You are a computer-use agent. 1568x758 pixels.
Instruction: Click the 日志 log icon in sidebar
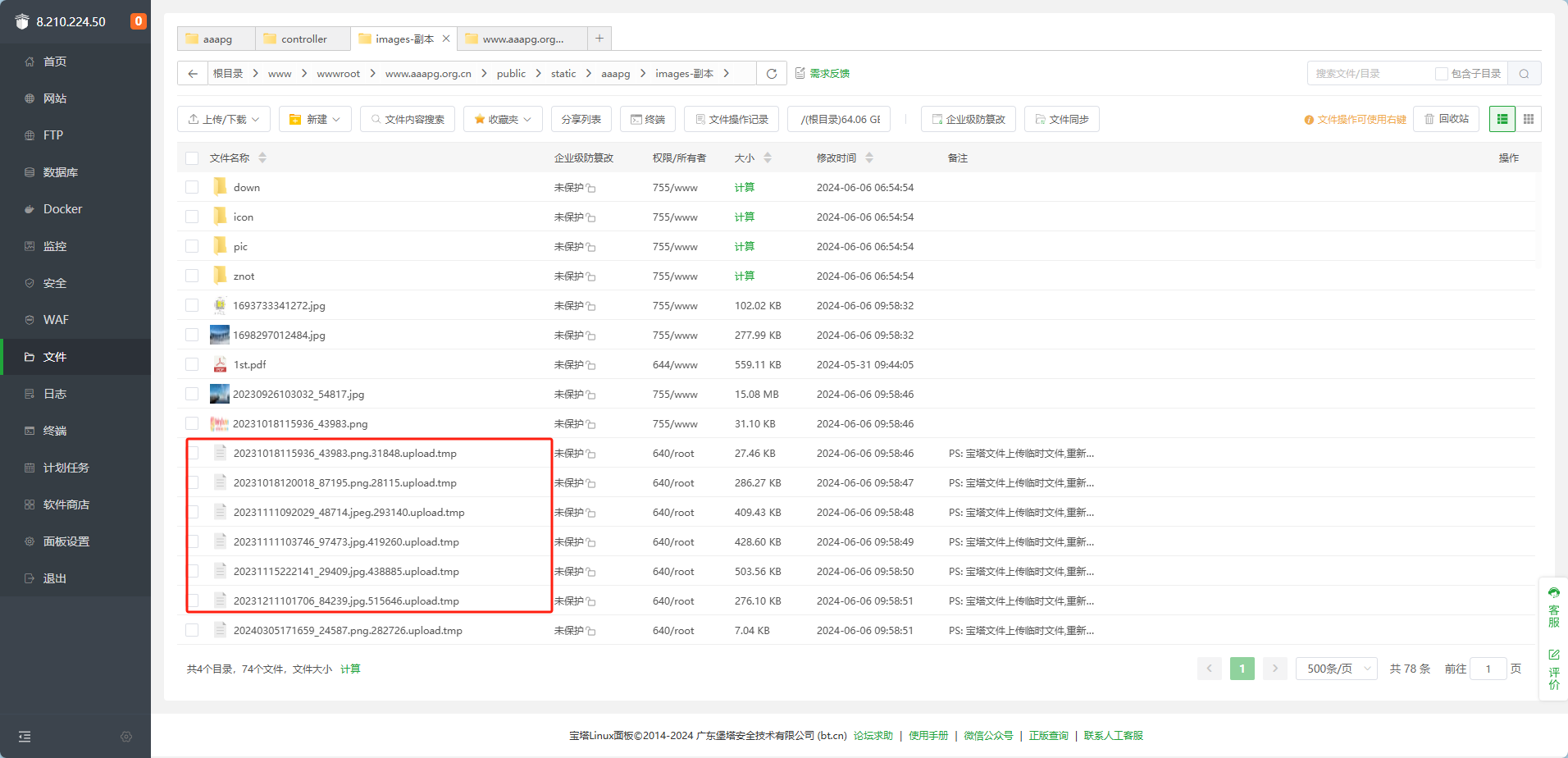pyautogui.click(x=30, y=394)
